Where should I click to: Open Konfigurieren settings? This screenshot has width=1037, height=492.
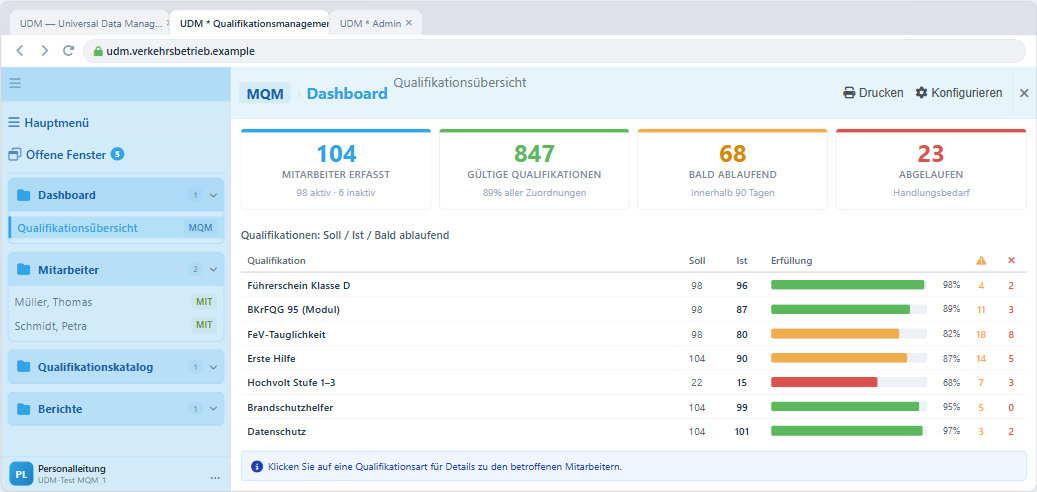959,93
